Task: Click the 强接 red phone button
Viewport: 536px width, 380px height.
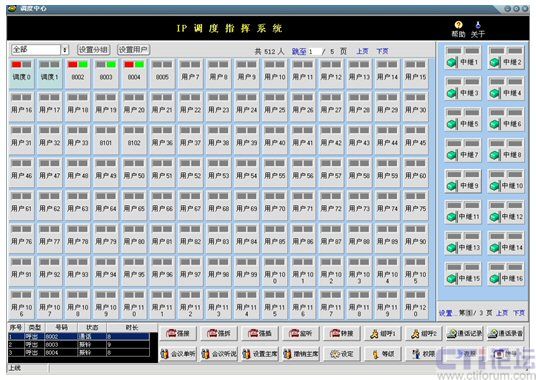Action: 177,333
